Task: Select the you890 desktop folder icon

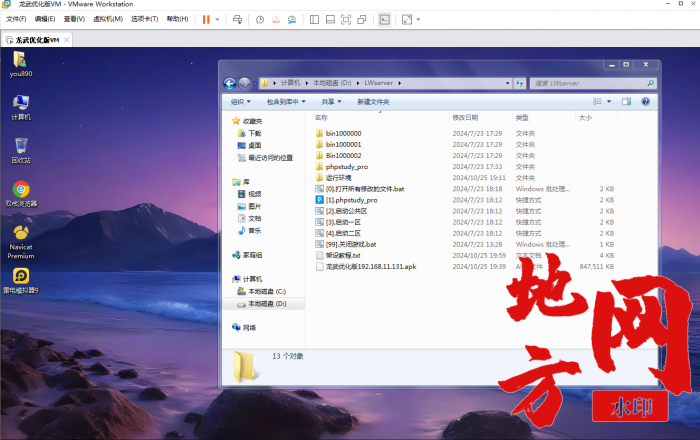Action: point(21,64)
